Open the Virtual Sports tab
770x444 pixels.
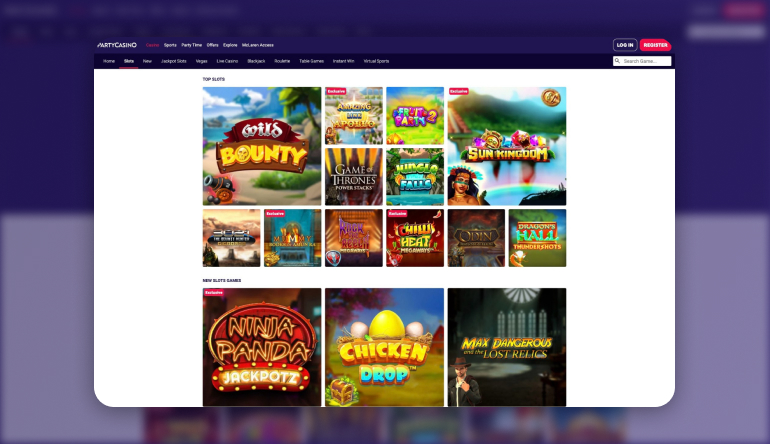(x=376, y=61)
